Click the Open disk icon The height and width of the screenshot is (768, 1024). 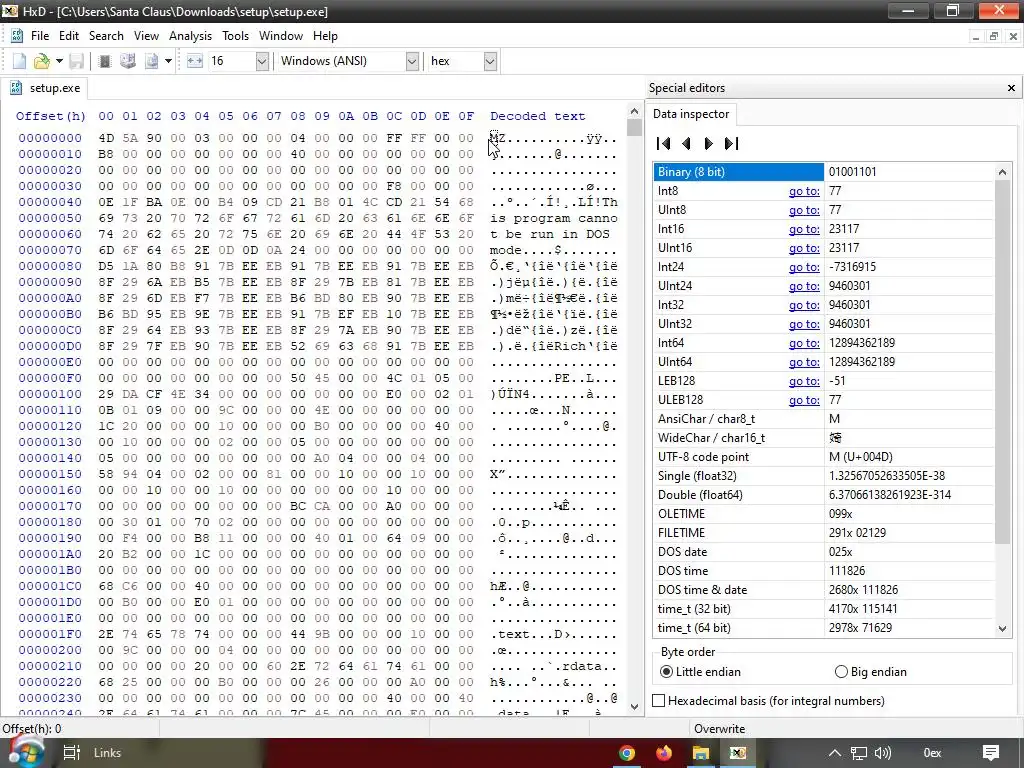click(x=128, y=61)
